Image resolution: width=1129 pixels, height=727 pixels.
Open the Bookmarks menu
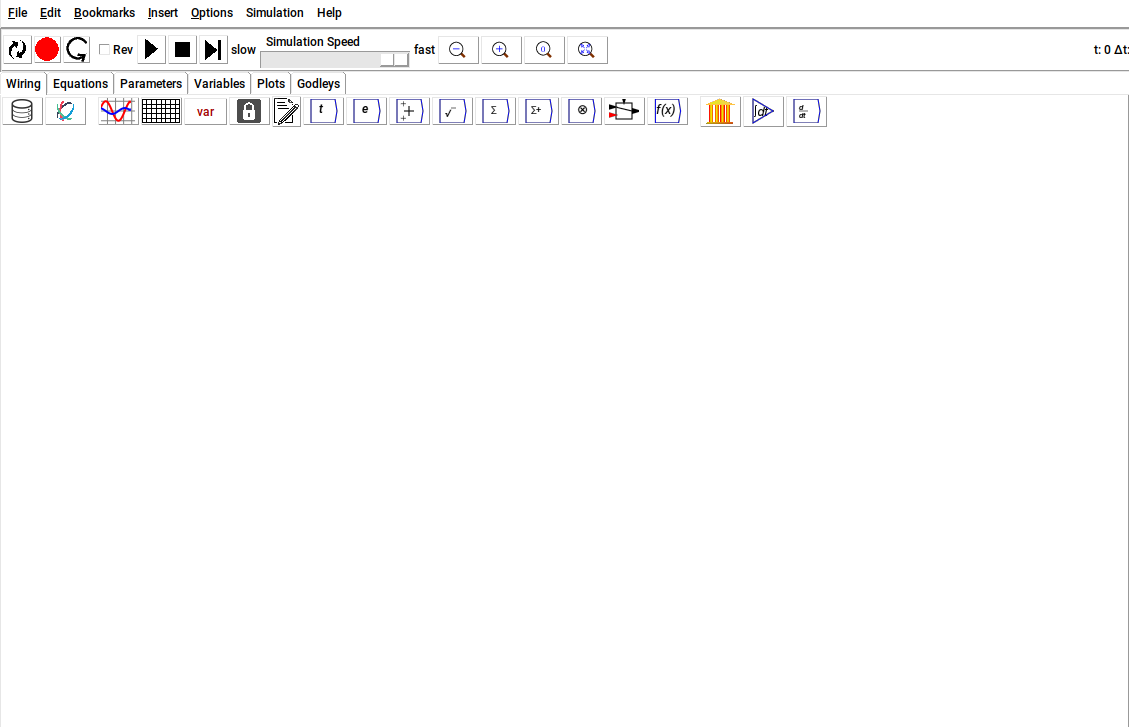tap(104, 13)
